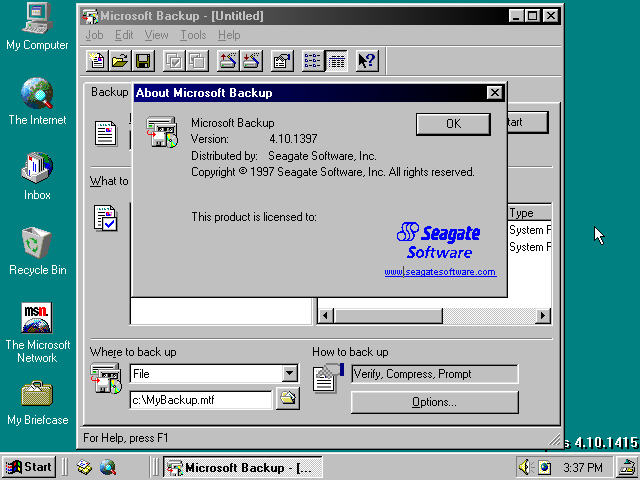Click the backup job document icon
Screen dimensions: 640x480
[106, 133]
